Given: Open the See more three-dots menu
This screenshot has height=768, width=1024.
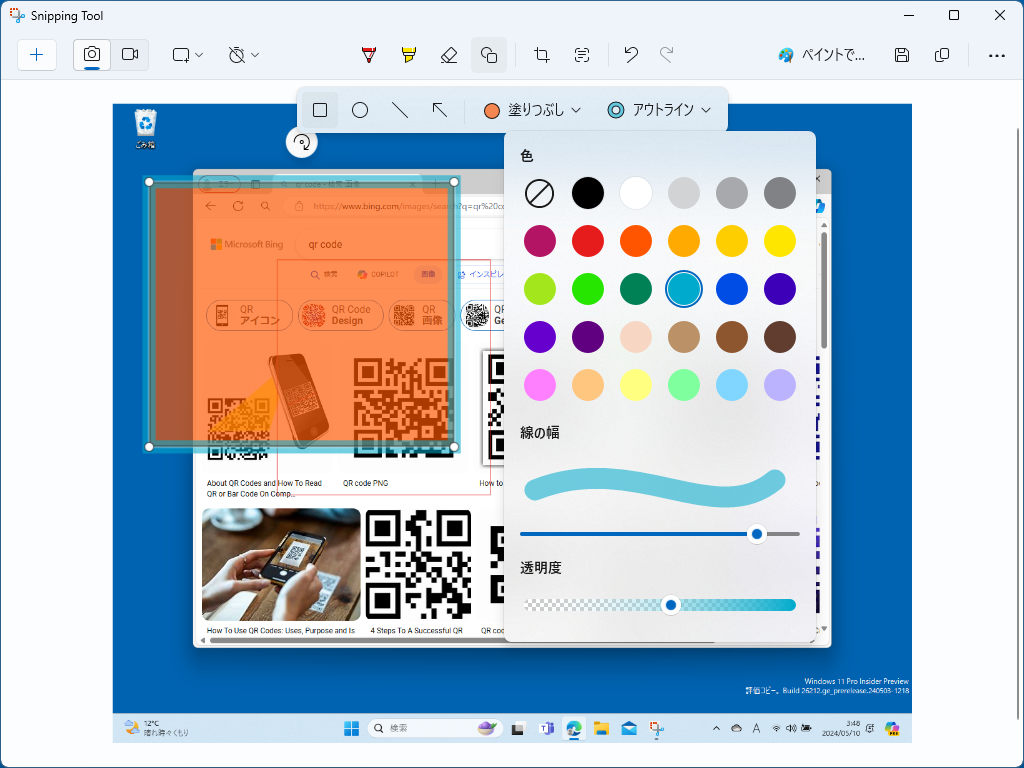Looking at the screenshot, I should 997,56.
